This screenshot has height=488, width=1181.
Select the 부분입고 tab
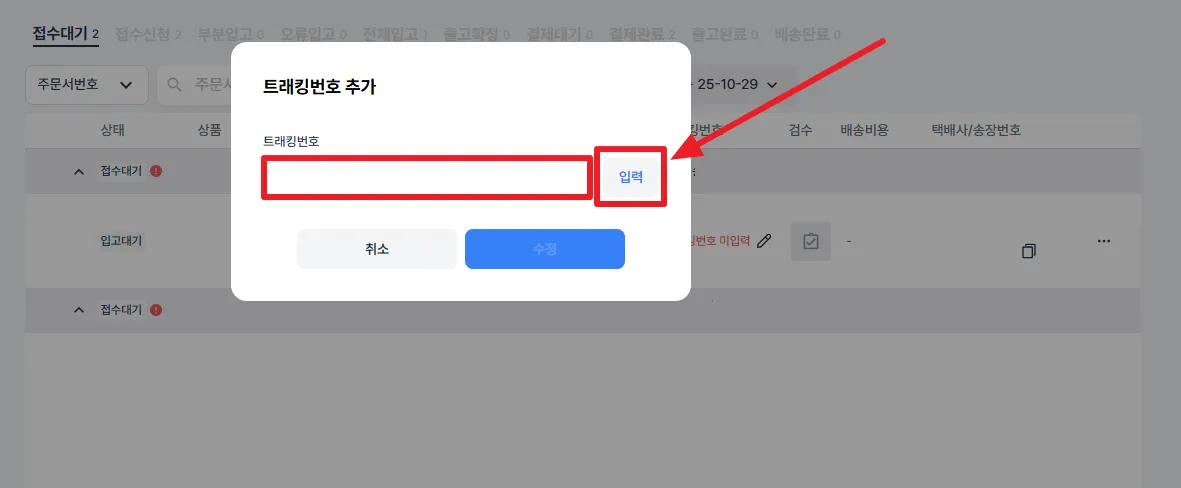(230, 34)
